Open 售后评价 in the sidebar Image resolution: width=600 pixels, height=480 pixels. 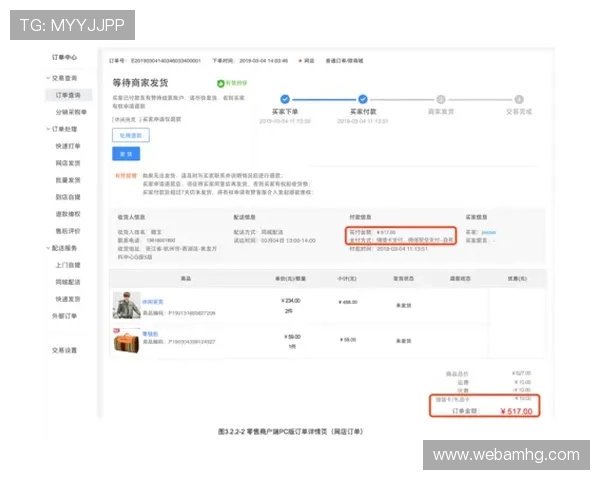point(68,231)
